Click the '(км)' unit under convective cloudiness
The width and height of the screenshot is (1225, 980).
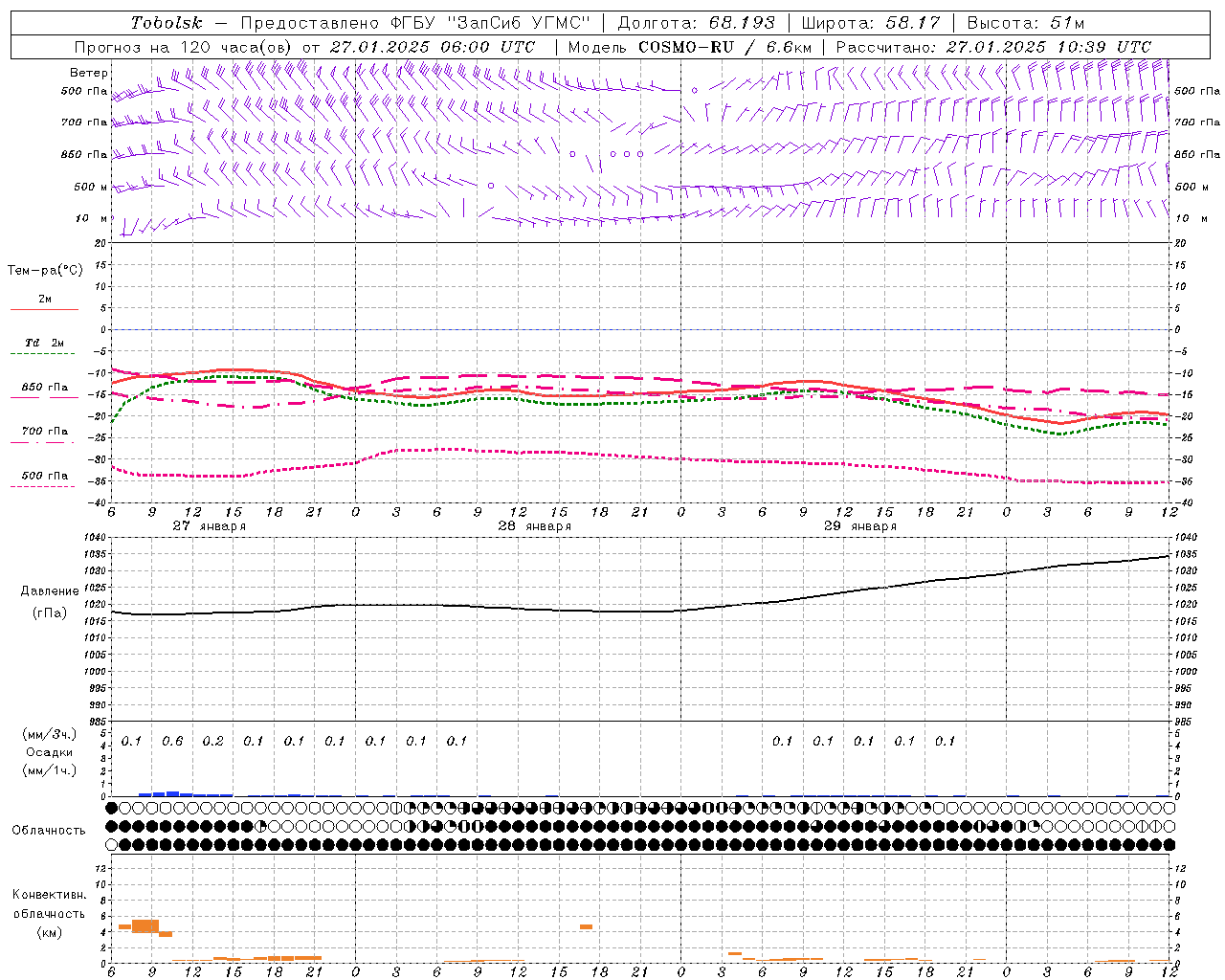(49, 932)
